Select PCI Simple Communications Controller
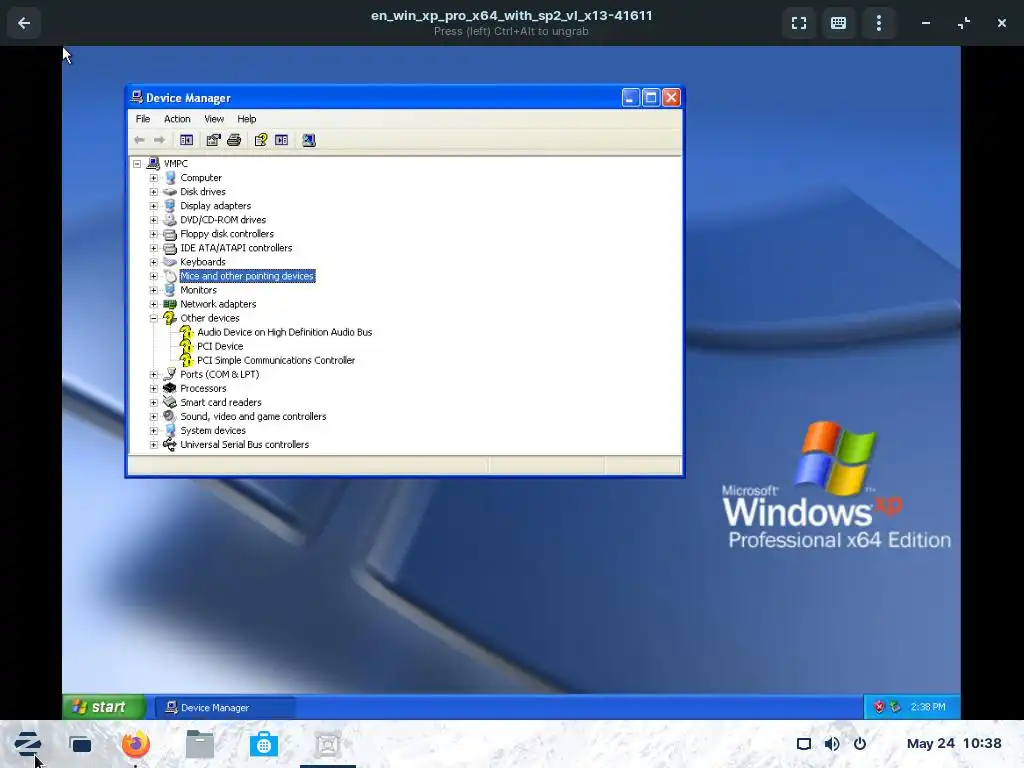This screenshot has width=1024, height=768. point(276,360)
